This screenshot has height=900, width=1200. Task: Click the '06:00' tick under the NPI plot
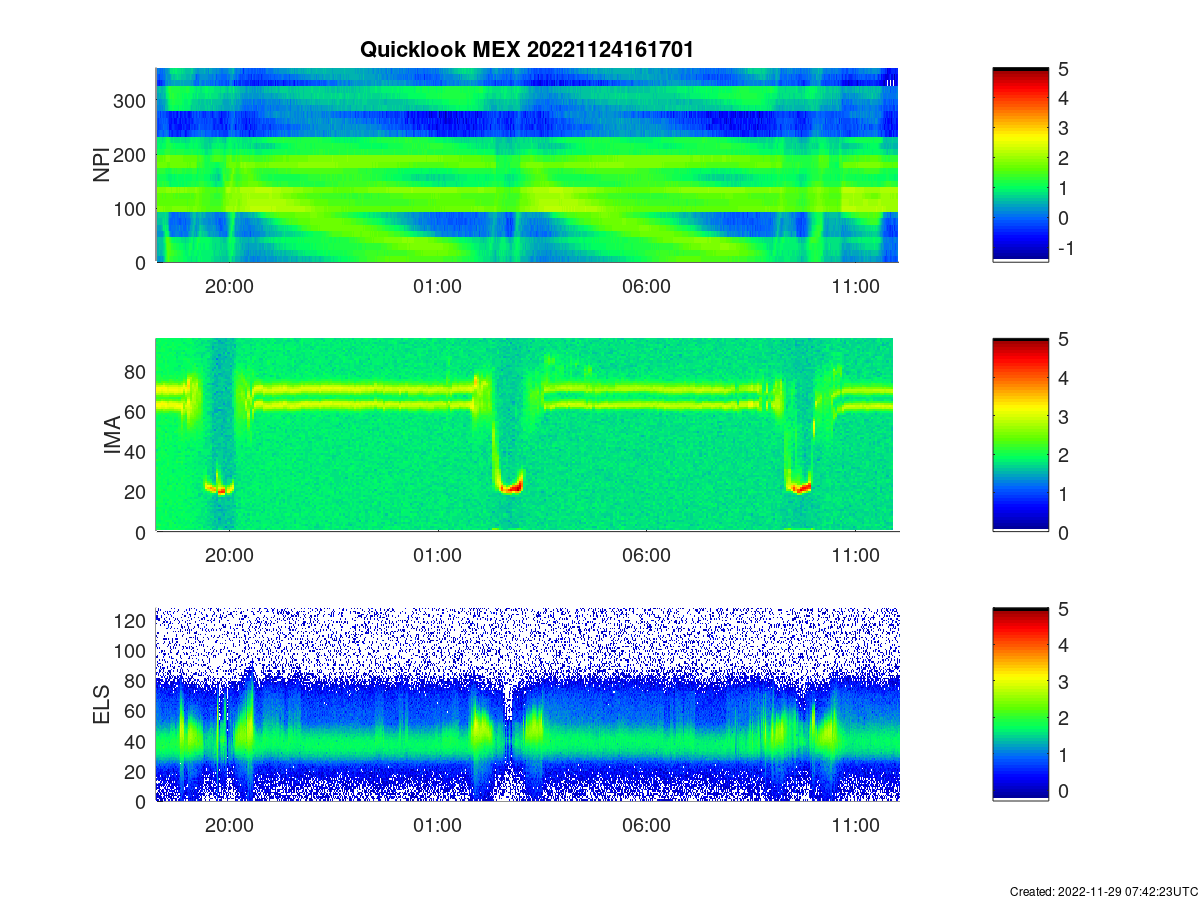647,286
